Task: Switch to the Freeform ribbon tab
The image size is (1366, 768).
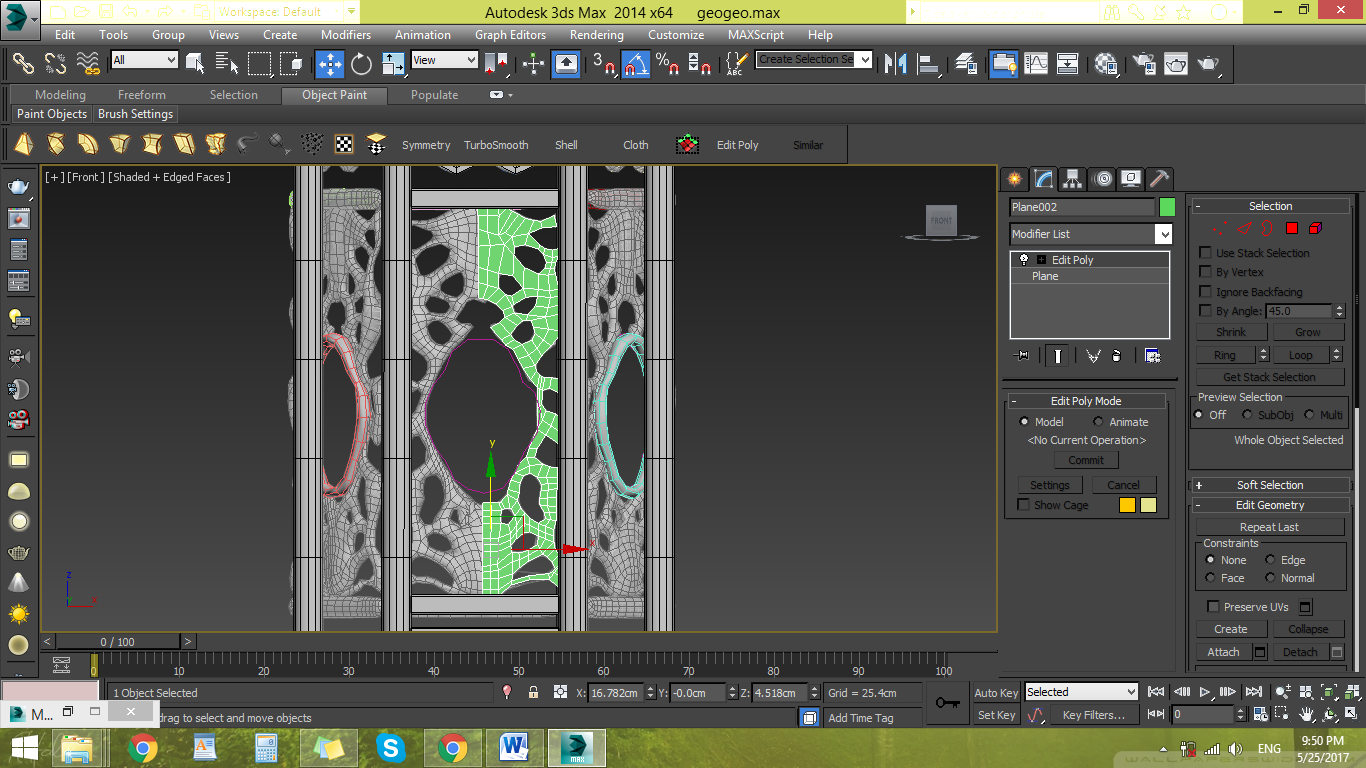Action: coord(142,95)
